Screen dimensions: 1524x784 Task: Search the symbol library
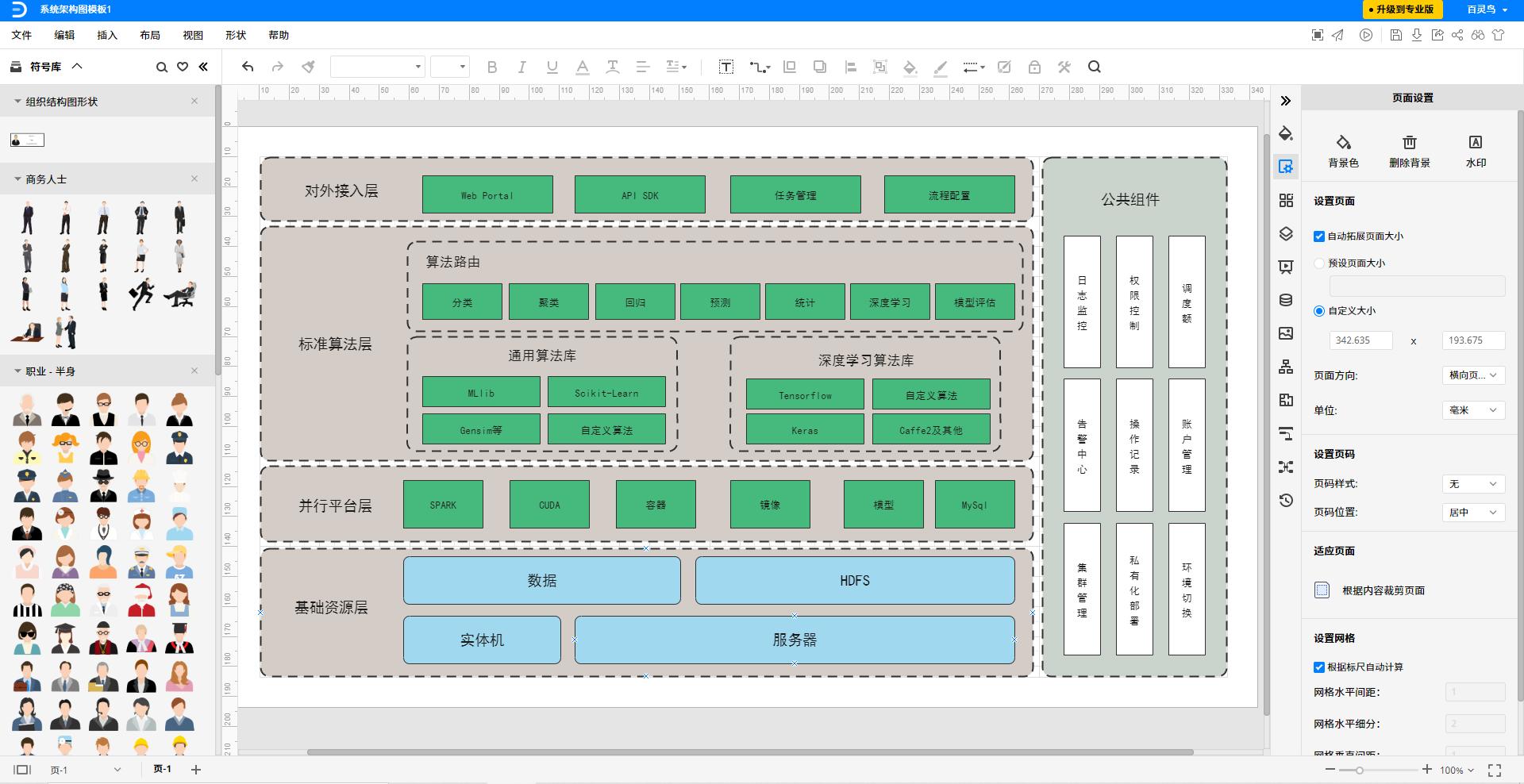click(x=162, y=67)
